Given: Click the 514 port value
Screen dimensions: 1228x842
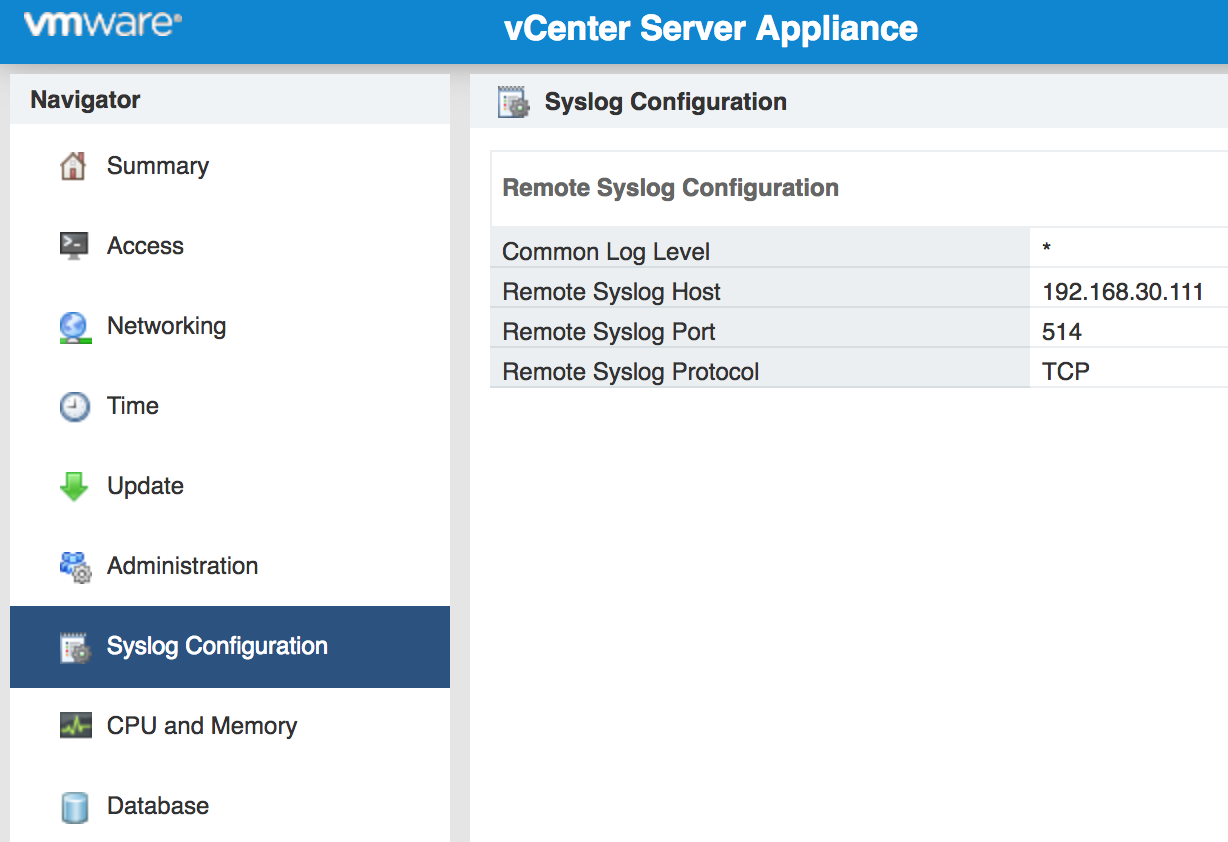Looking at the screenshot, I should click(x=1062, y=332).
